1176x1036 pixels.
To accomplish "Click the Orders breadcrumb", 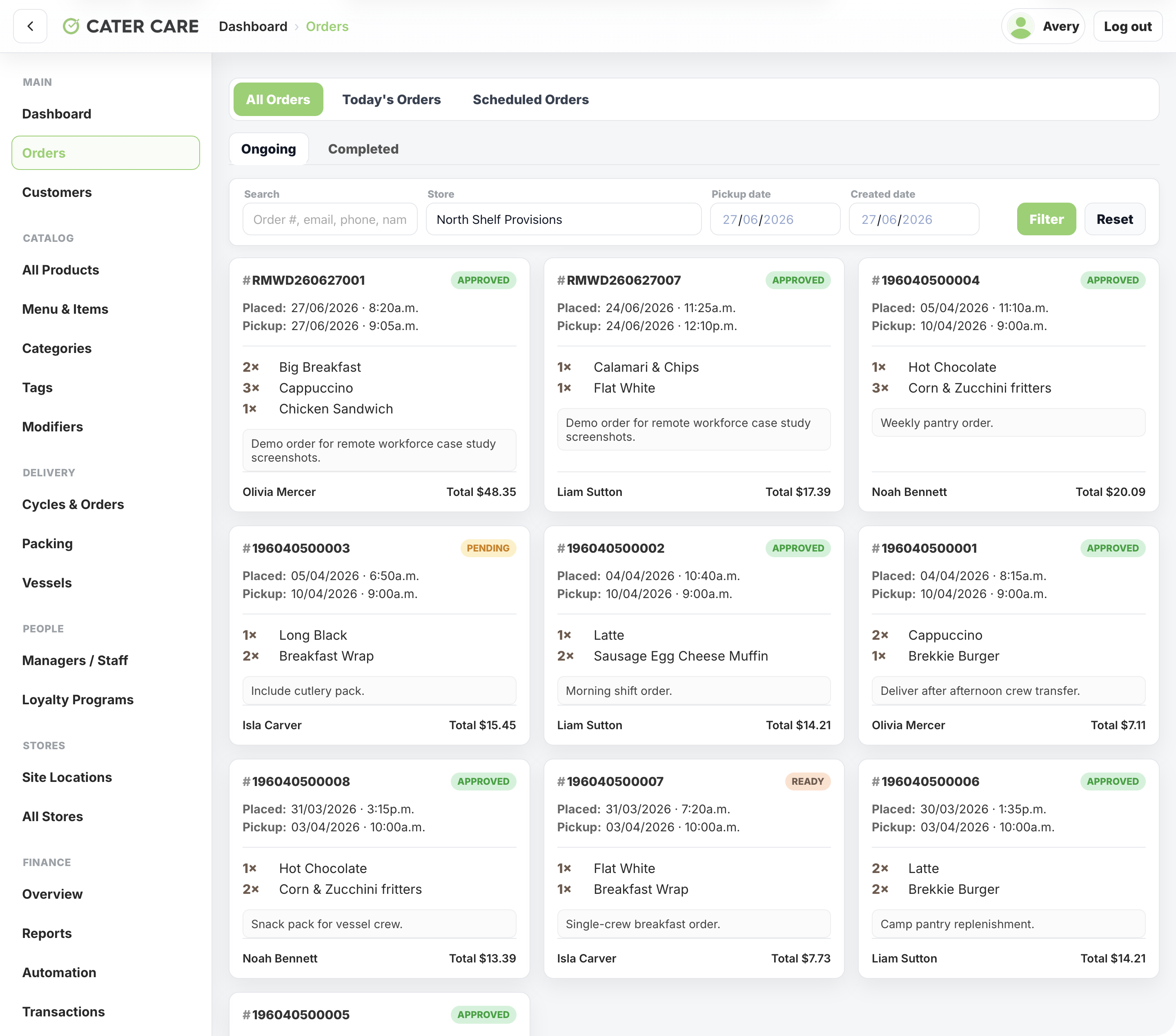I will click(327, 27).
